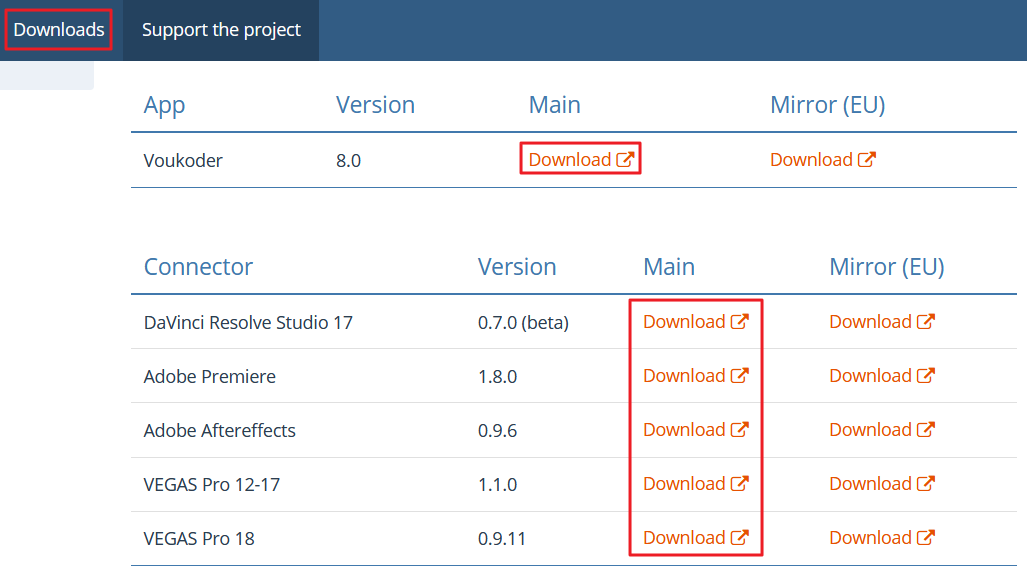Click Mirror (EU) download for Adobe Premiere
The width and height of the screenshot is (1027, 578).
tap(882, 376)
